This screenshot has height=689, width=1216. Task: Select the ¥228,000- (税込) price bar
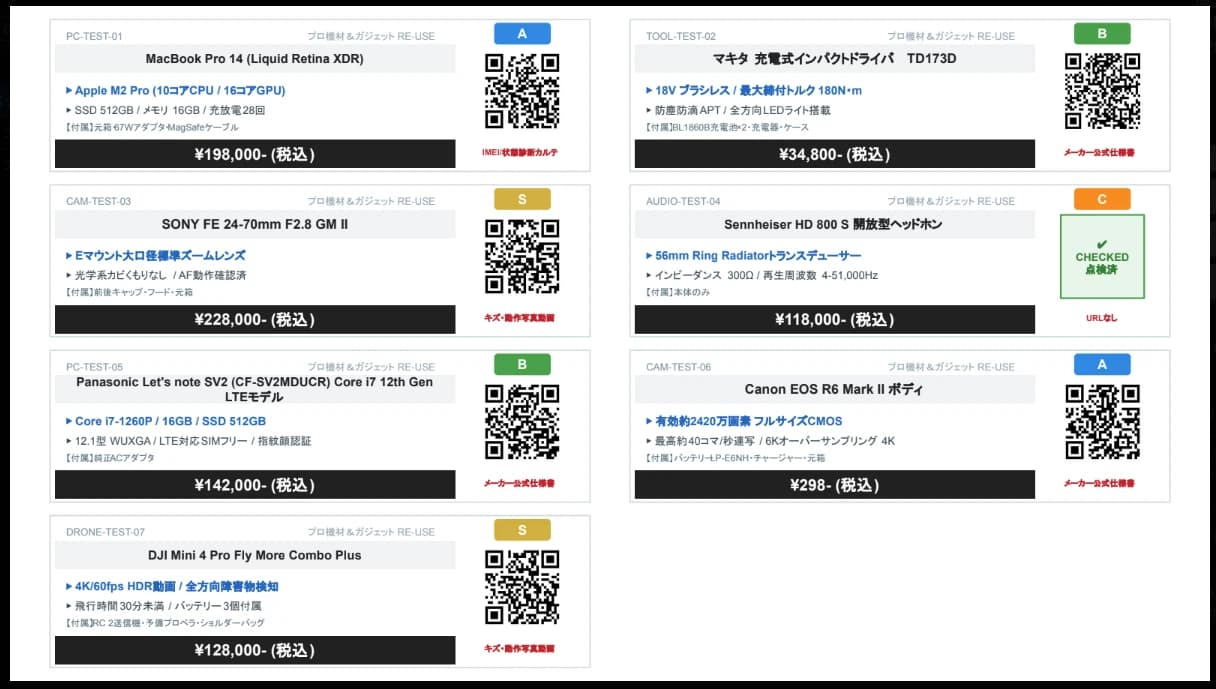255,319
